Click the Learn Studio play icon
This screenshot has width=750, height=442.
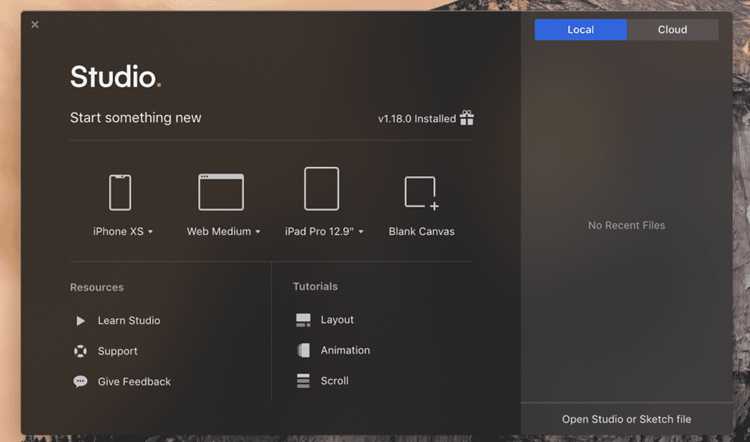coord(81,320)
